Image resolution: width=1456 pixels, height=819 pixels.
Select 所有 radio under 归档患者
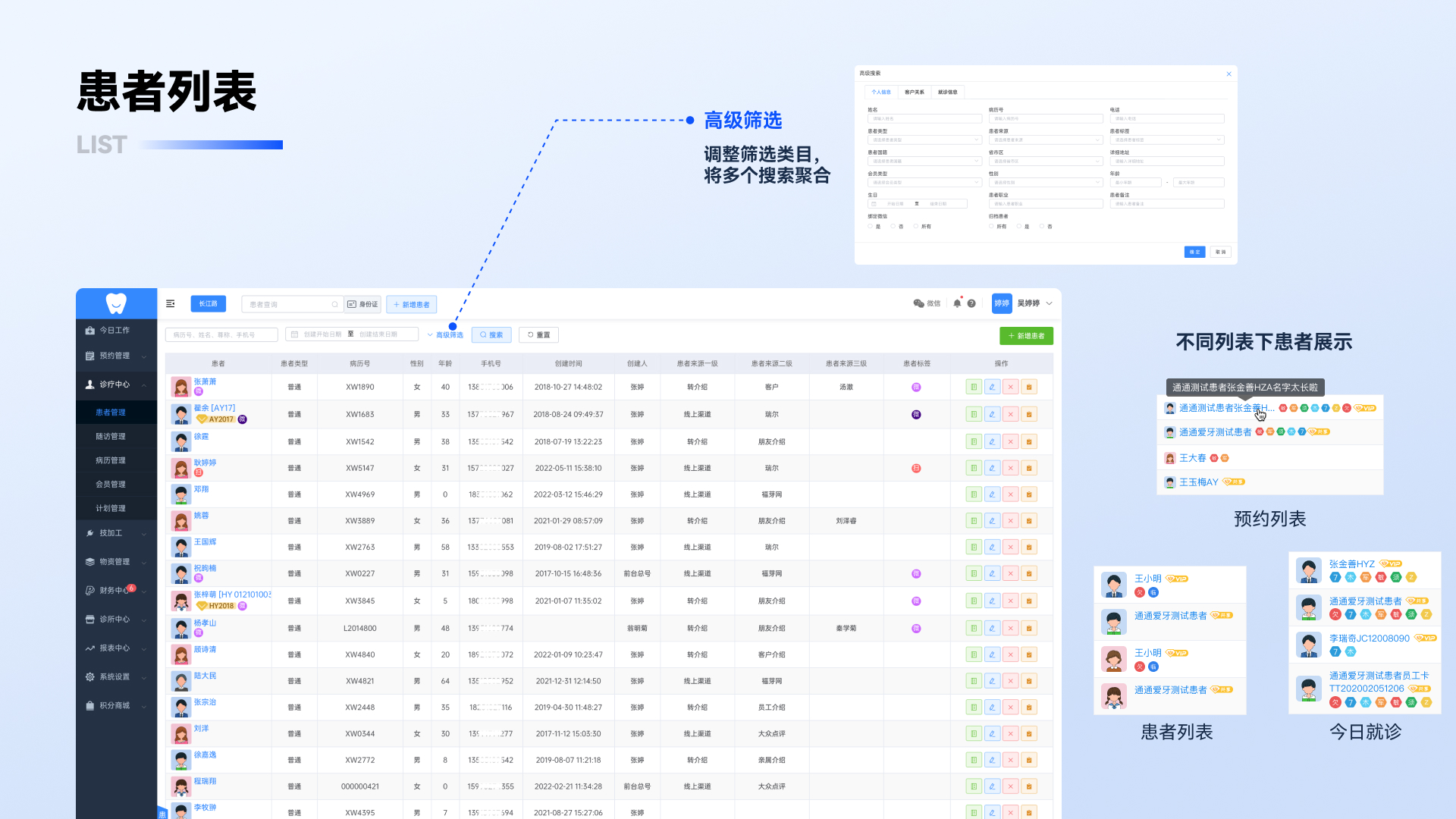pos(991,226)
